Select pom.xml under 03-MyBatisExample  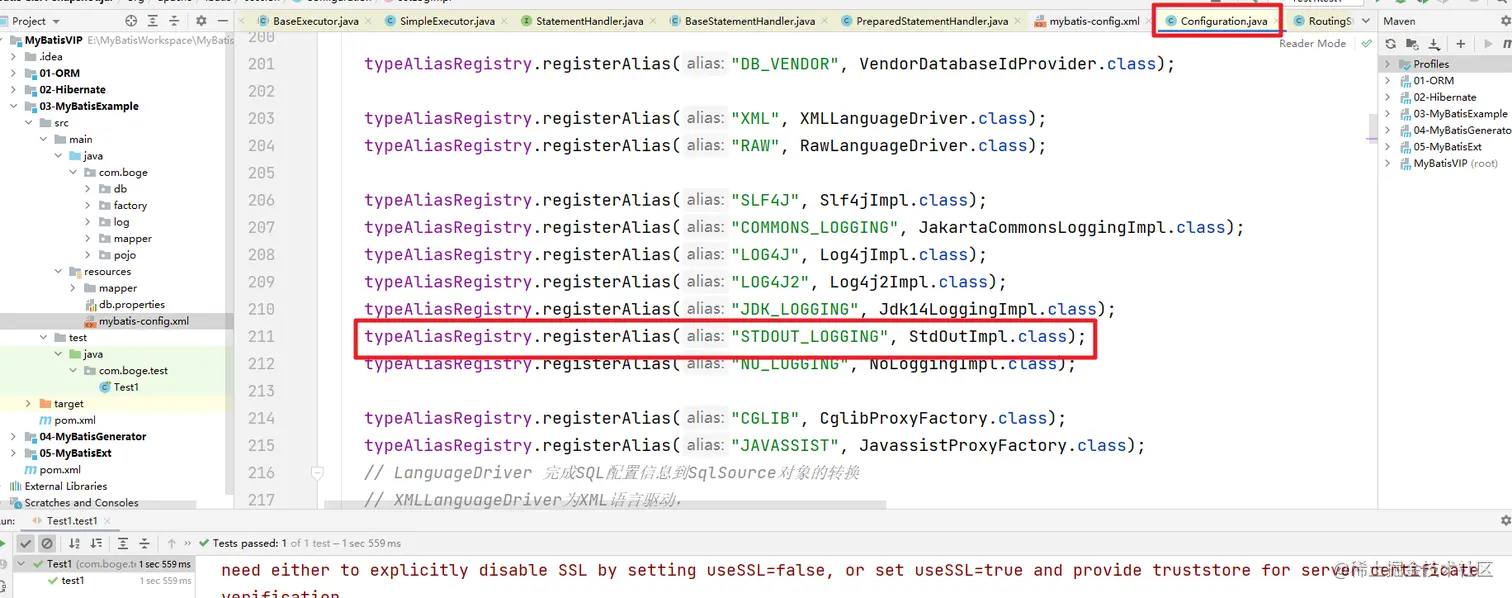tap(67, 420)
